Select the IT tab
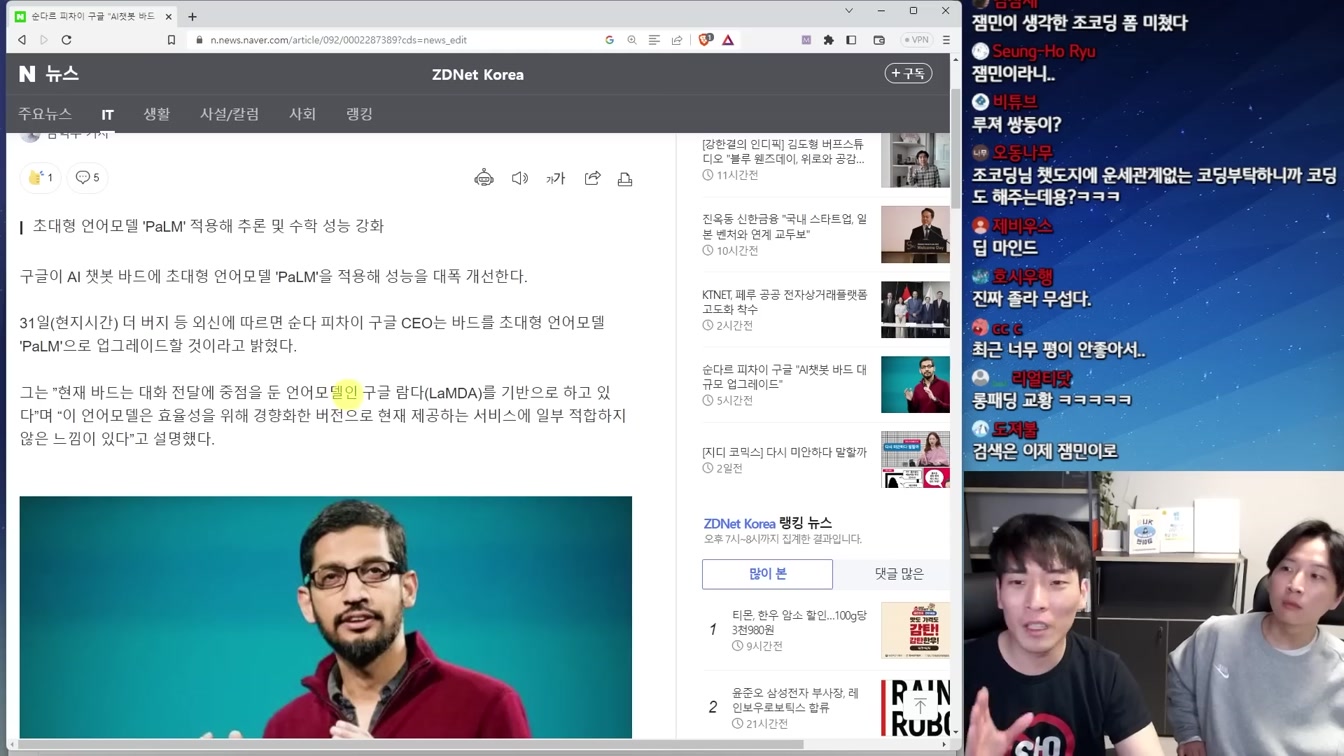Screen dimensions: 1344x756 point(107,114)
